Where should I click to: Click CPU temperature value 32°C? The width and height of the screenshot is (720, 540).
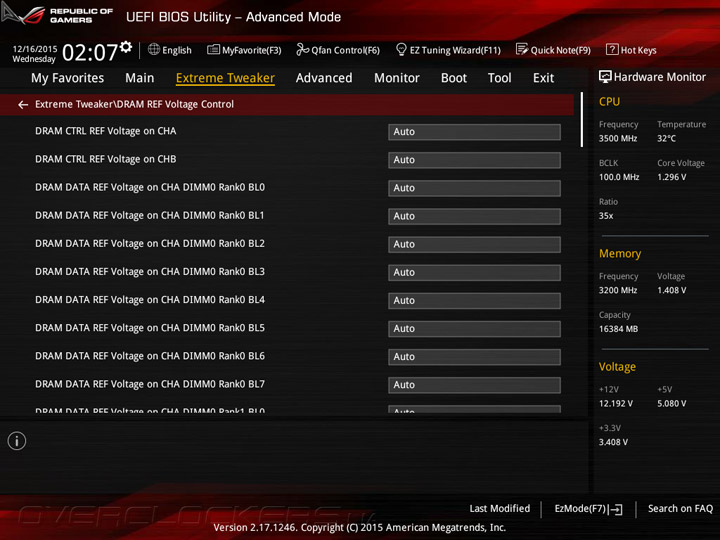coord(666,138)
